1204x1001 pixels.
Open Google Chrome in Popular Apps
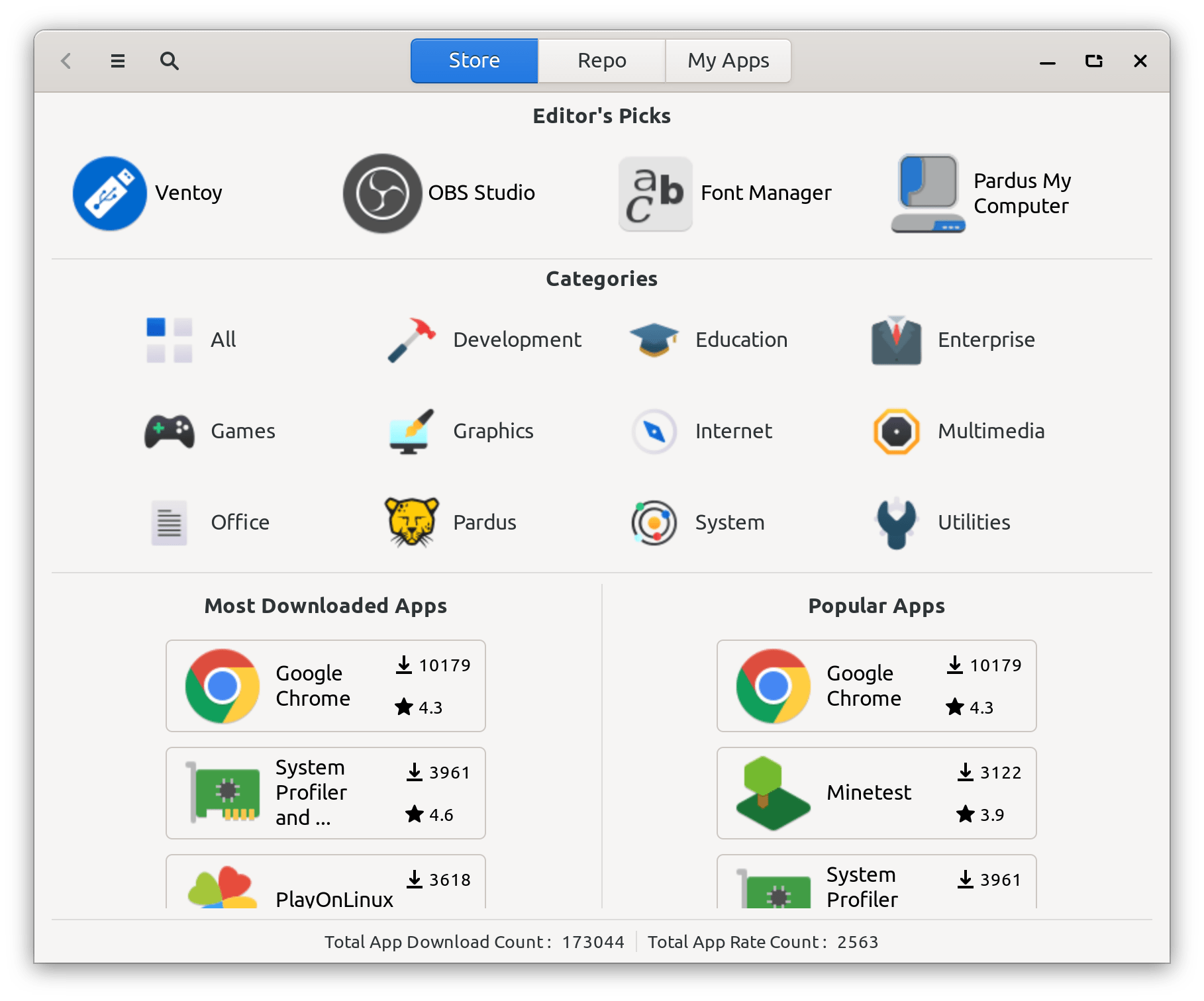(x=877, y=686)
